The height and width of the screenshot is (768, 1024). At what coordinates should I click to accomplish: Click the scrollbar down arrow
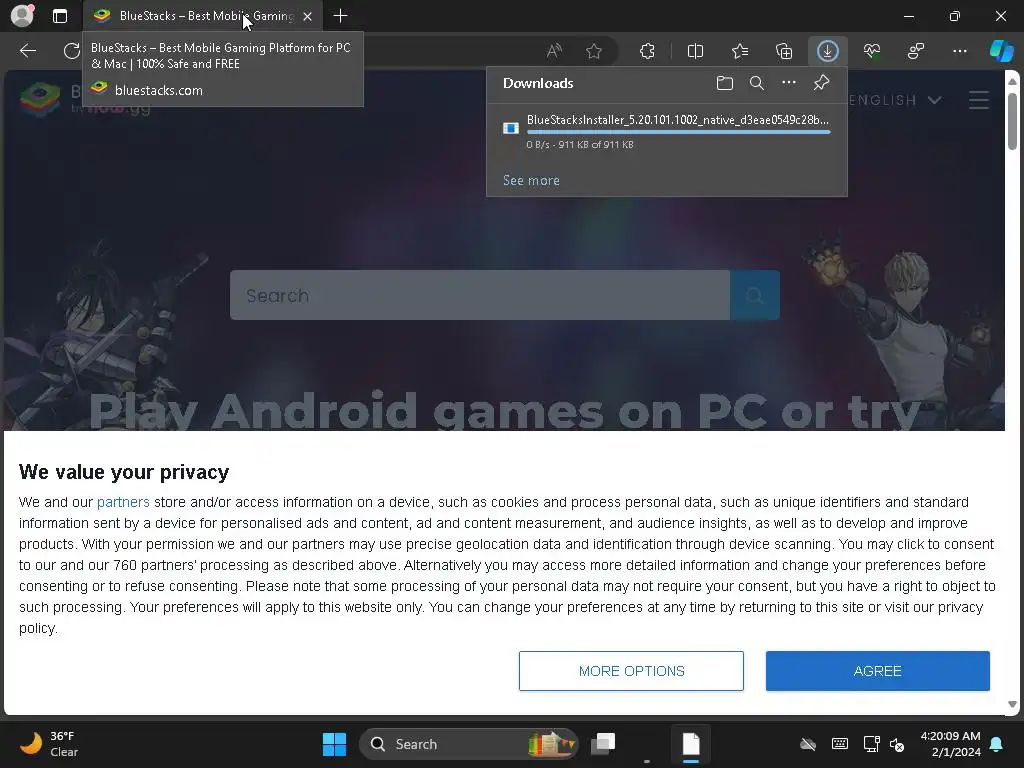[1013, 704]
